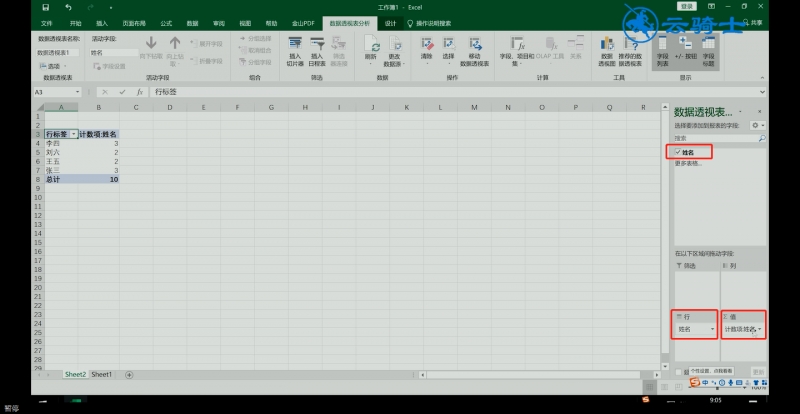Image resolution: width=800 pixels, height=414 pixels.
Task: Click the Save icon in title bar
Action: (46, 7)
